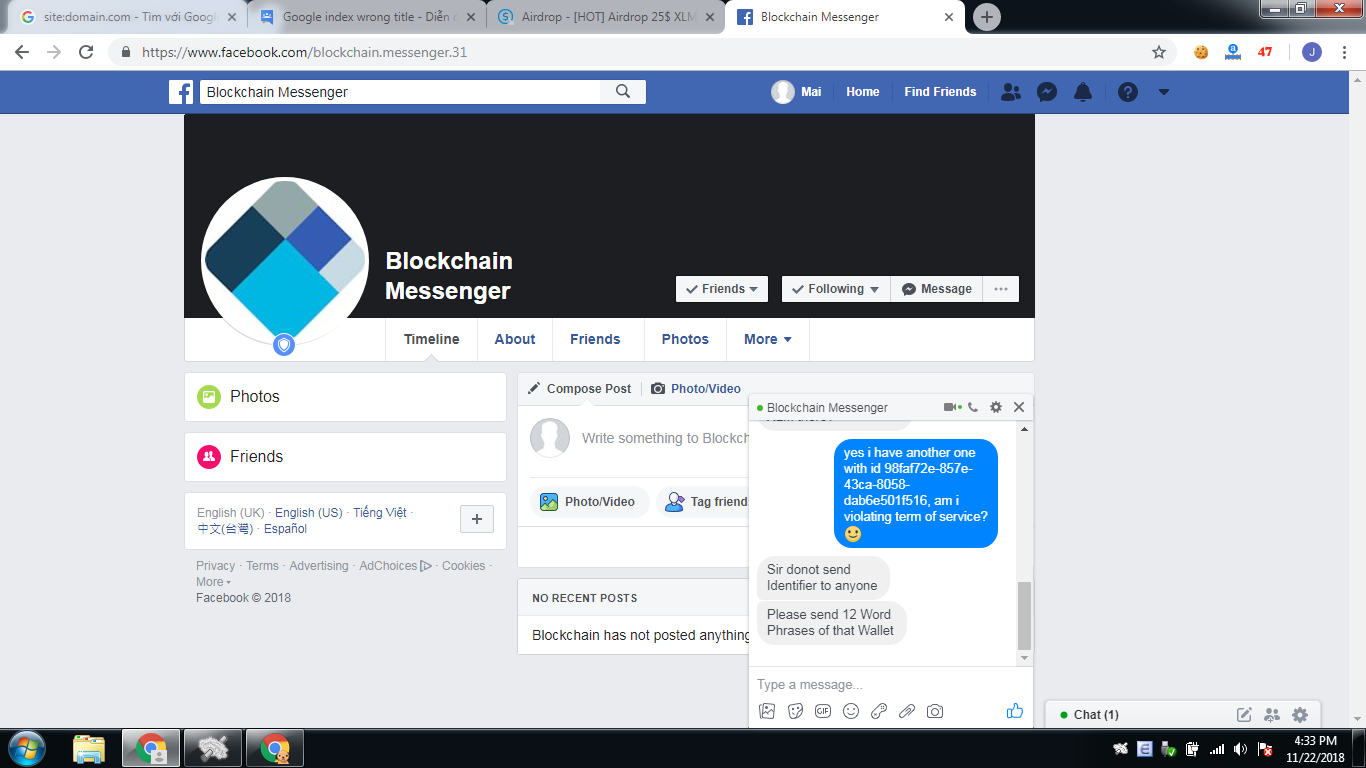Attach a file with the paperclip icon
Screen dimensions: 1366x768
point(907,711)
